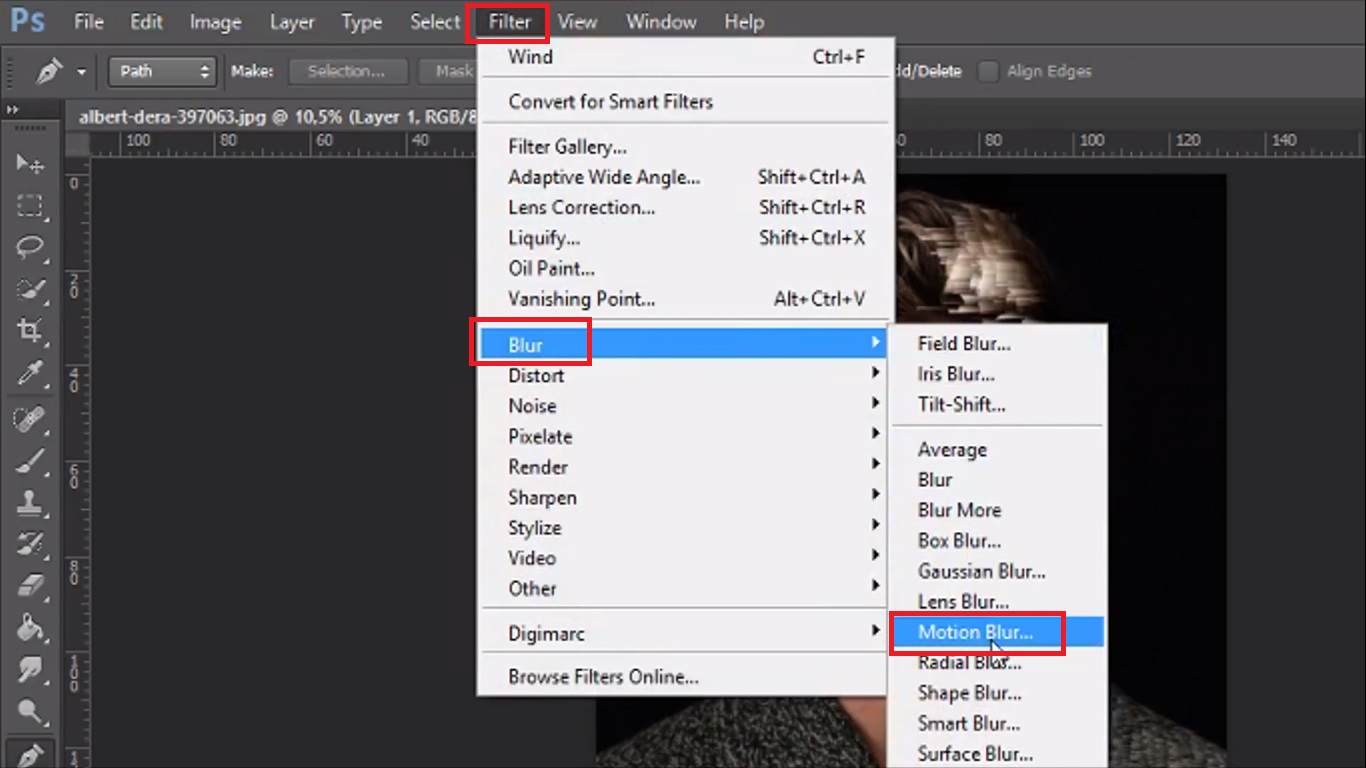Select the Rectangular Marquee tool

(30, 206)
